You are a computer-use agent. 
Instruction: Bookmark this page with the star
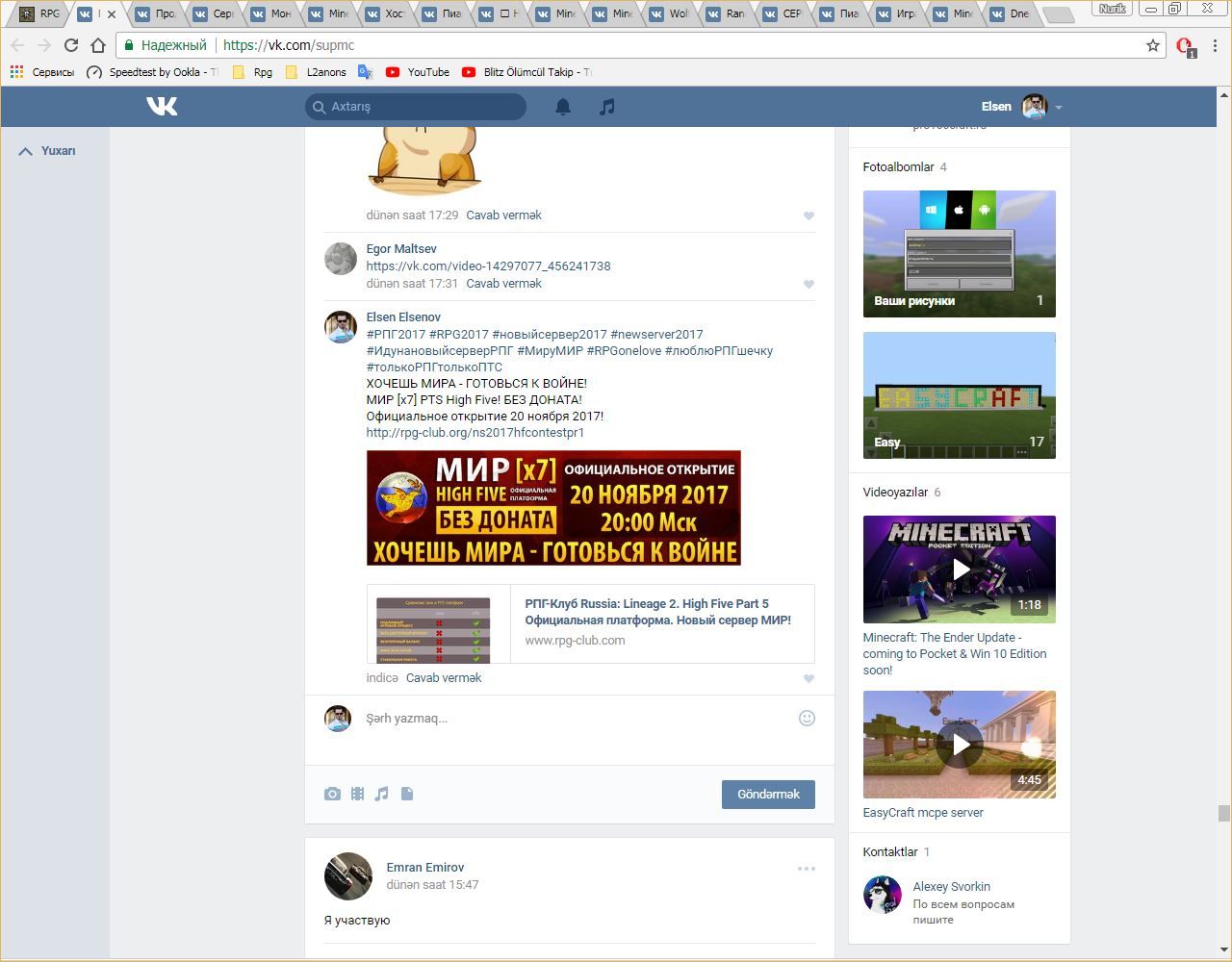coord(1153,45)
